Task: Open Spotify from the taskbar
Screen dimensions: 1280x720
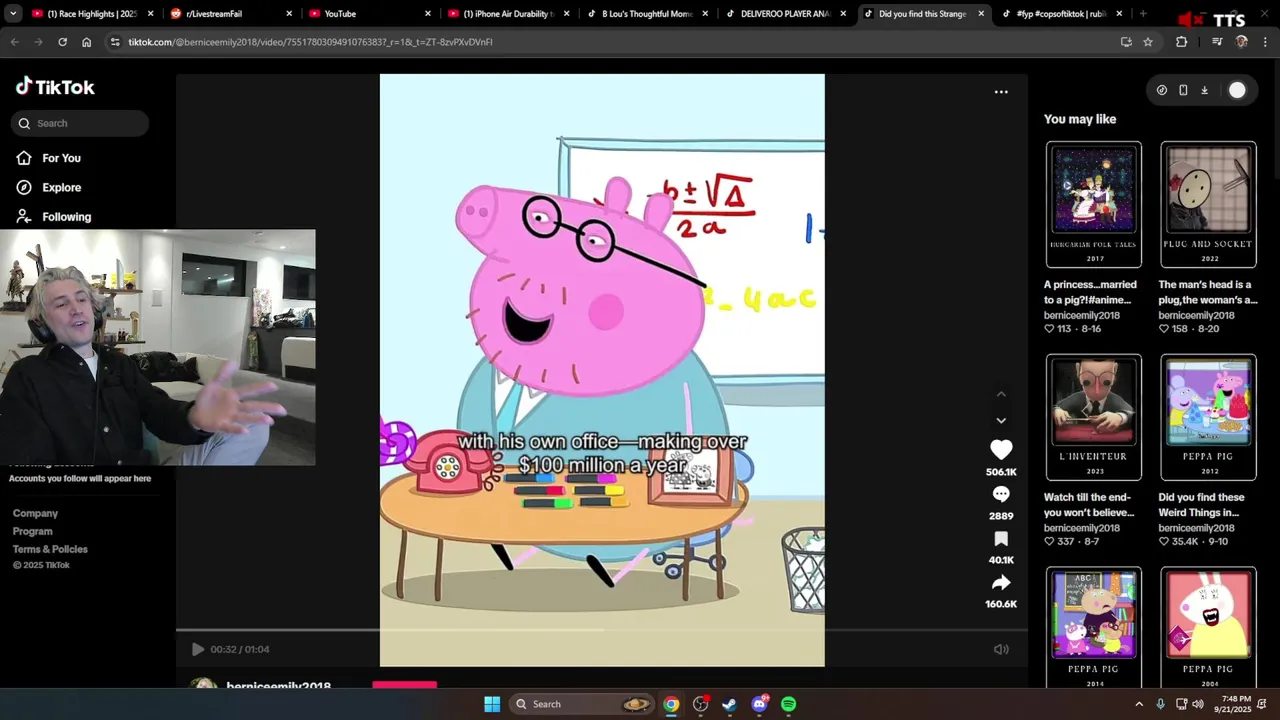Action: click(x=788, y=704)
